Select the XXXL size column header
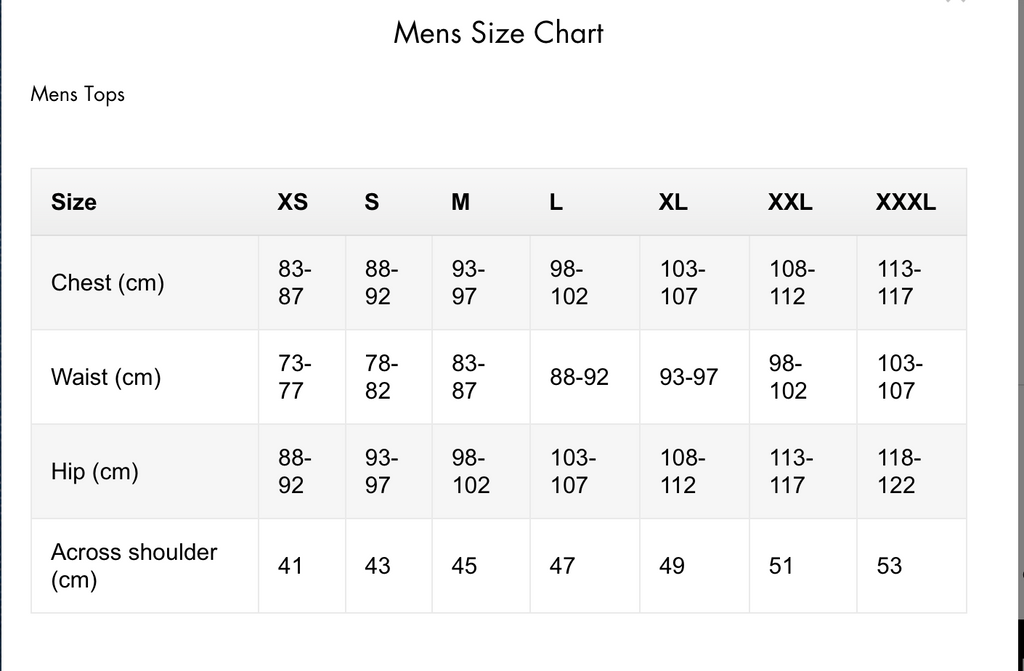 [905, 202]
